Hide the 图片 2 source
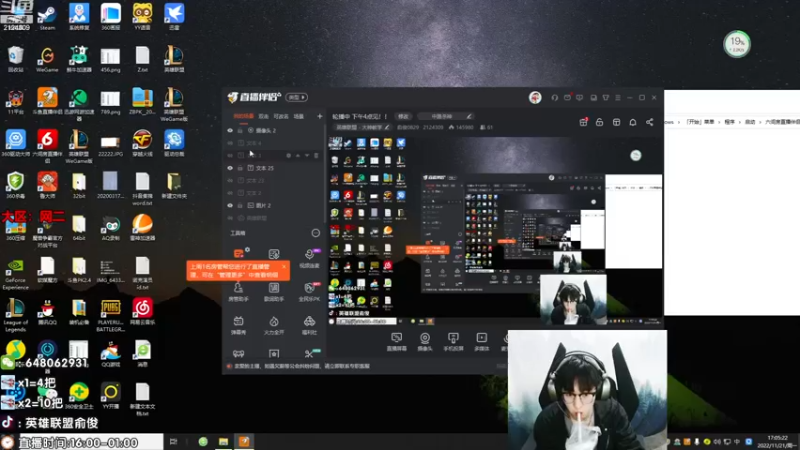The width and height of the screenshot is (800, 450). tap(230, 205)
